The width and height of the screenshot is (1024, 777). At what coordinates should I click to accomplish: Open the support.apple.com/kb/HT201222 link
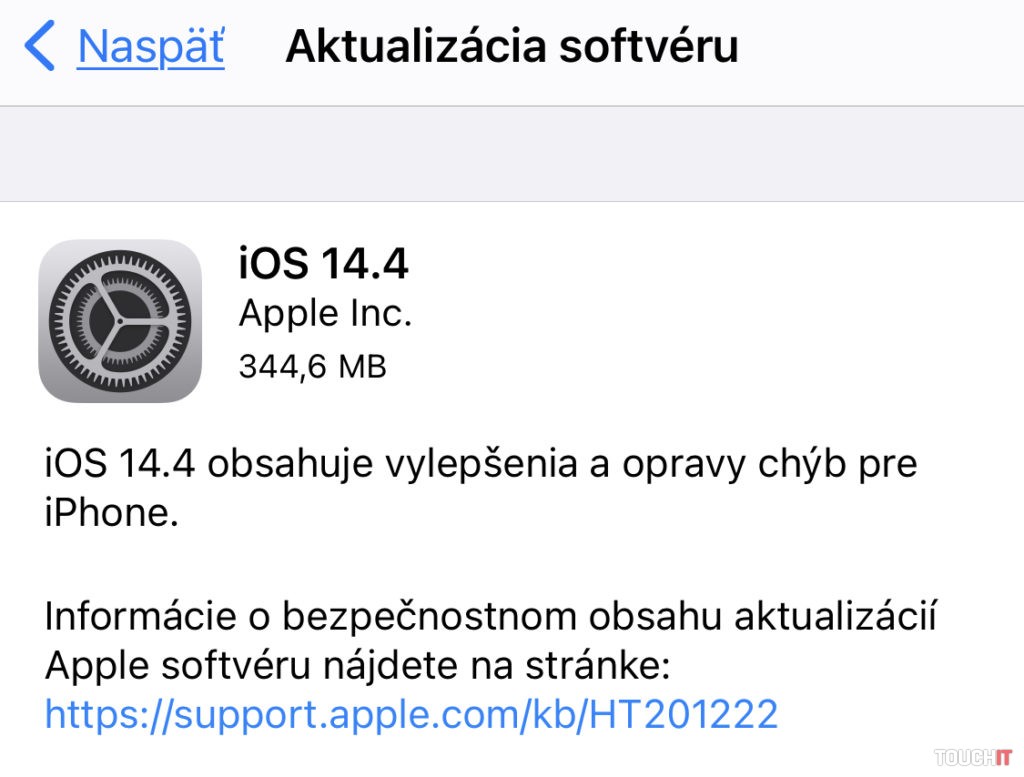point(411,714)
